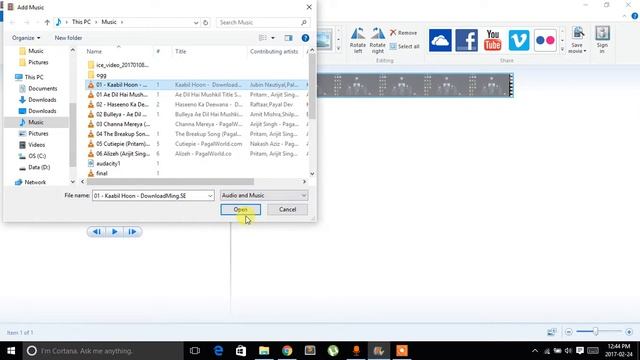Open Audio and Music file type dropdown
The width and height of the screenshot is (640, 360).
(x=264, y=196)
